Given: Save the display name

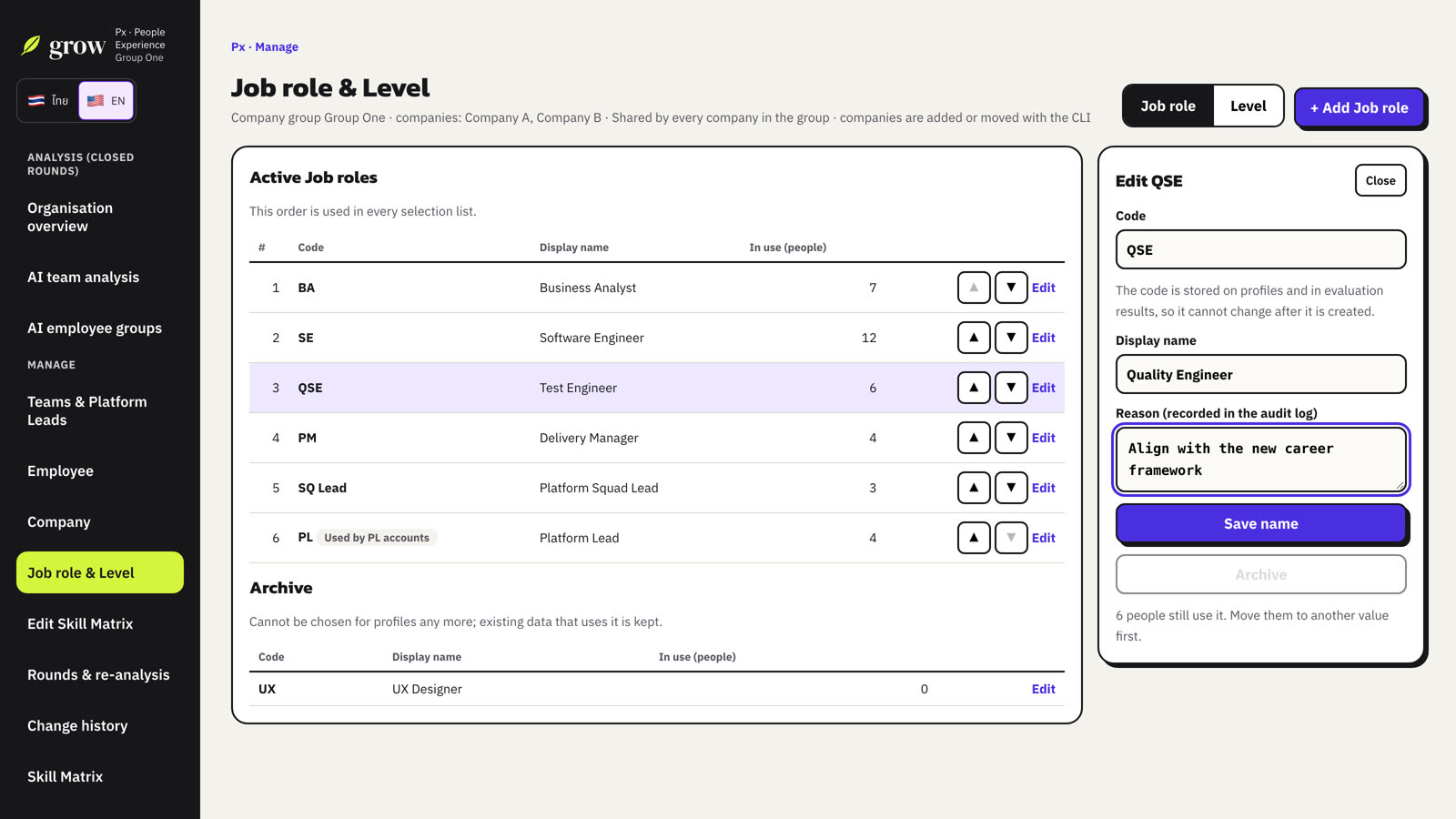Looking at the screenshot, I should (x=1260, y=524).
